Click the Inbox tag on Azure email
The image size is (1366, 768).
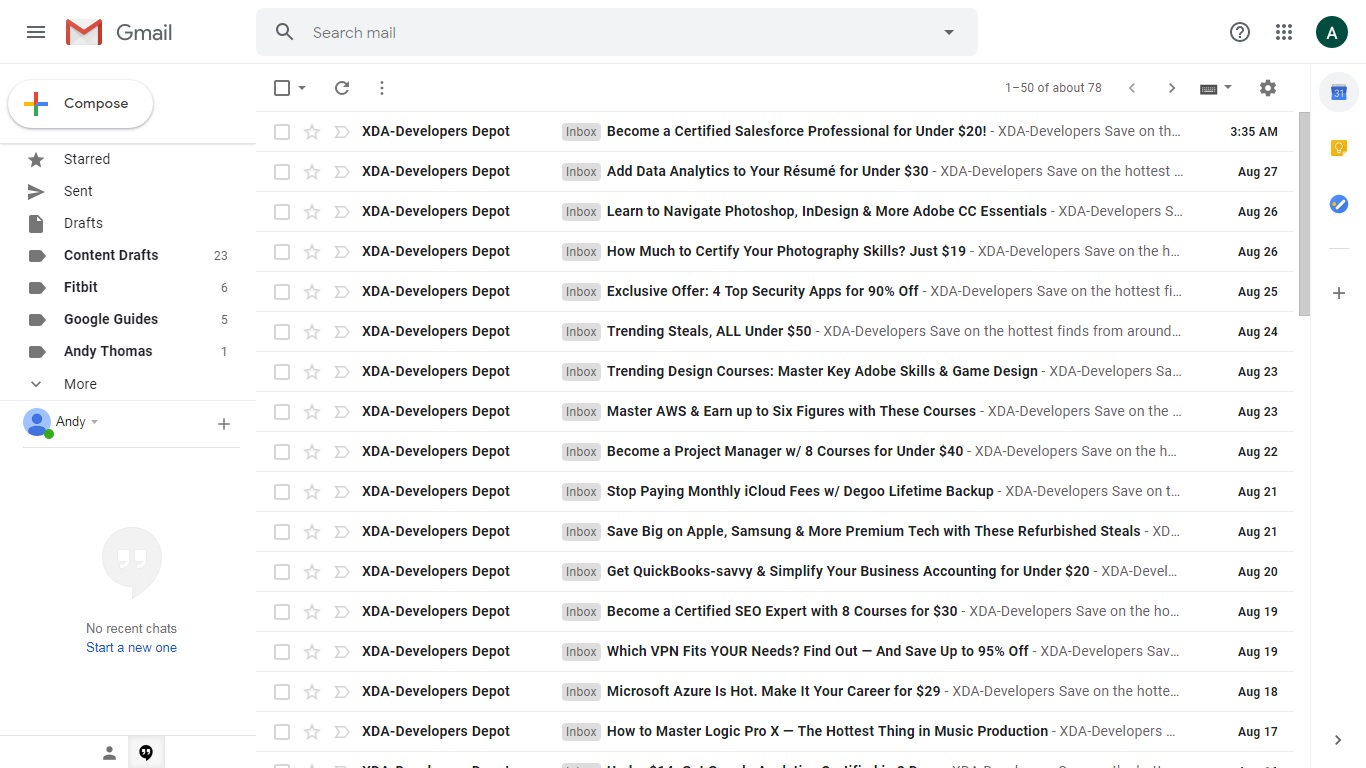(x=581, y=691)
